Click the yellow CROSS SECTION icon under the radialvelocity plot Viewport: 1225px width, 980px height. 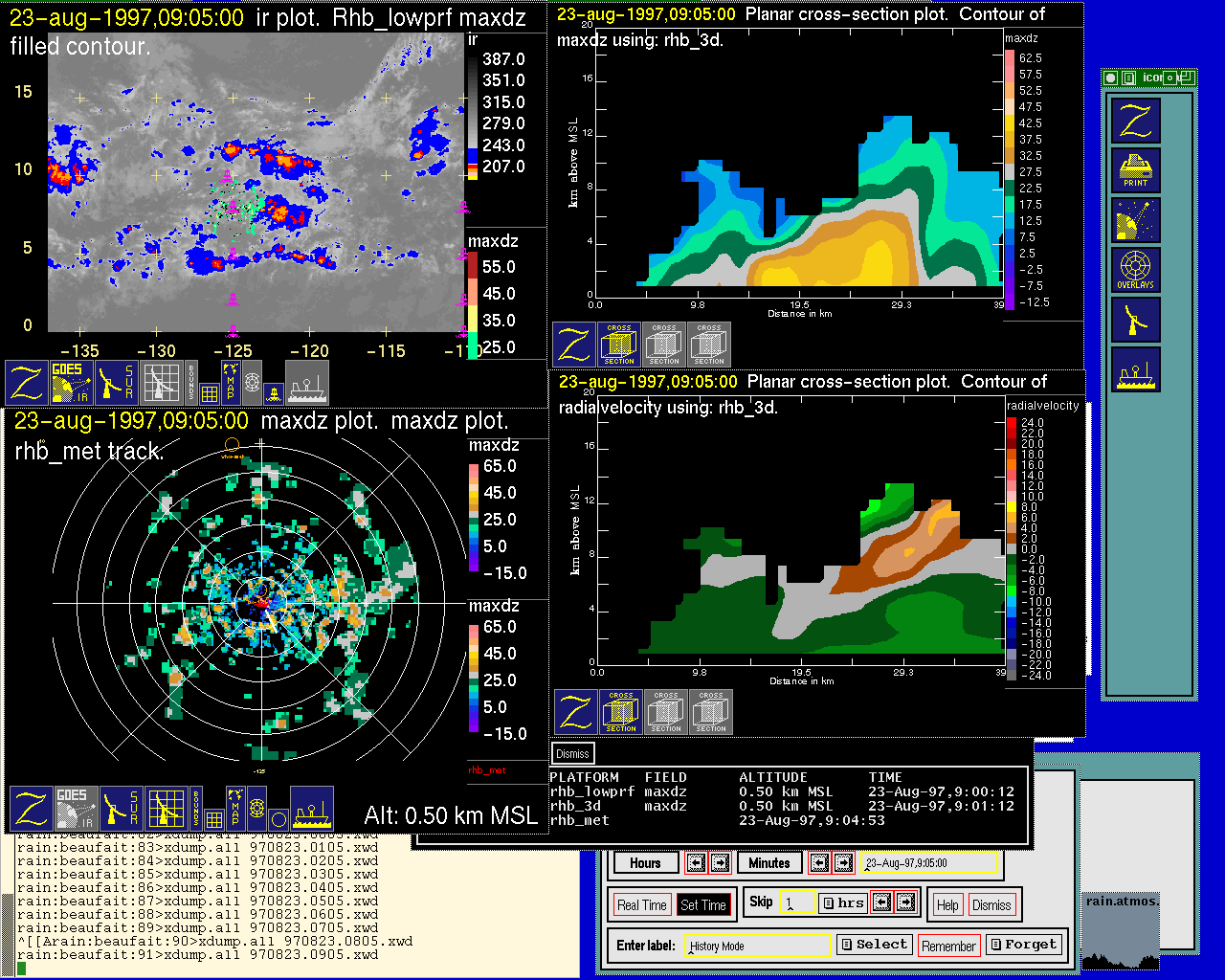tap(621, 712)
